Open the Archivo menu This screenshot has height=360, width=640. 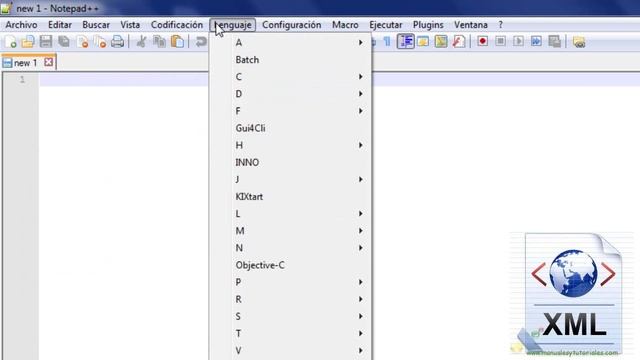click(21, 25)
